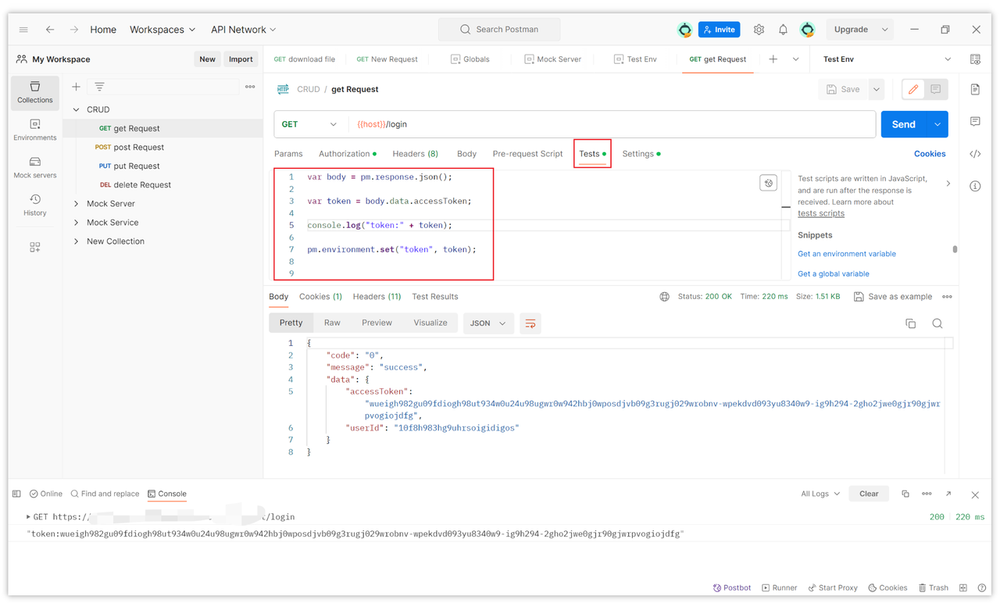
Task: Open the documentation icon in right sidebar
Action: point(975,89)
